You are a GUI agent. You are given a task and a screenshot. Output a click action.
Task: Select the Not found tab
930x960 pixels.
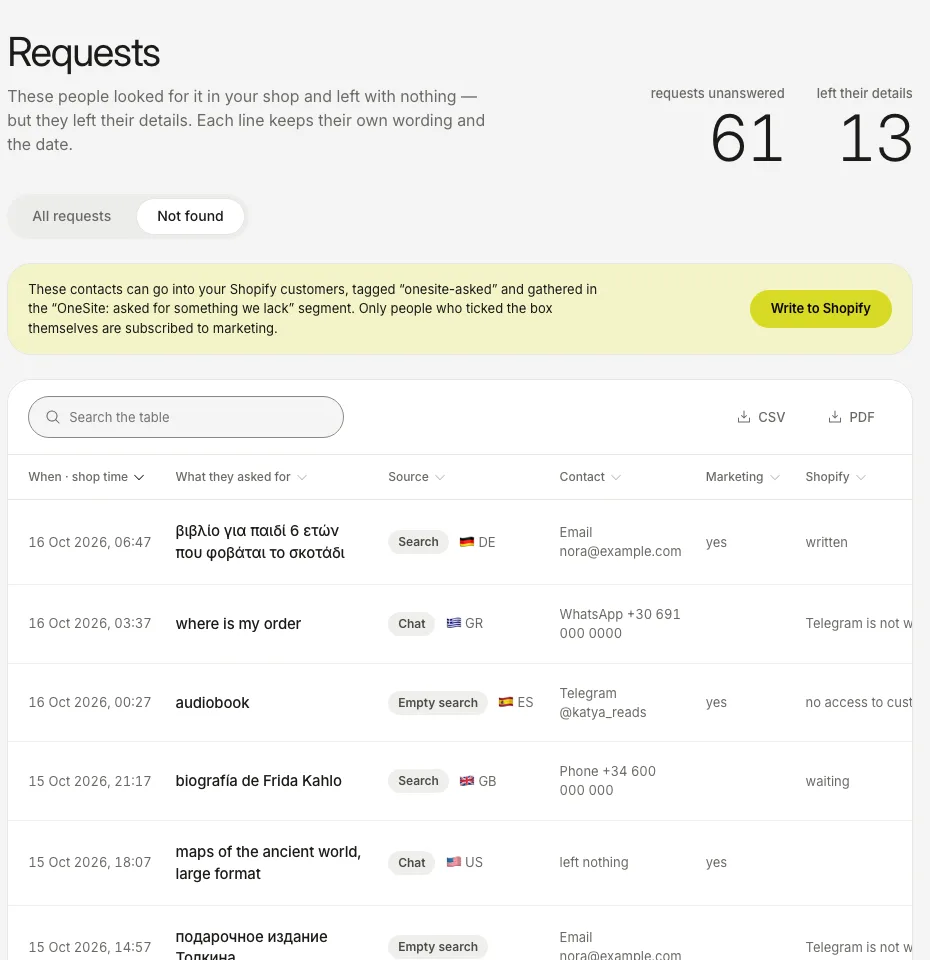coord(190,216)
